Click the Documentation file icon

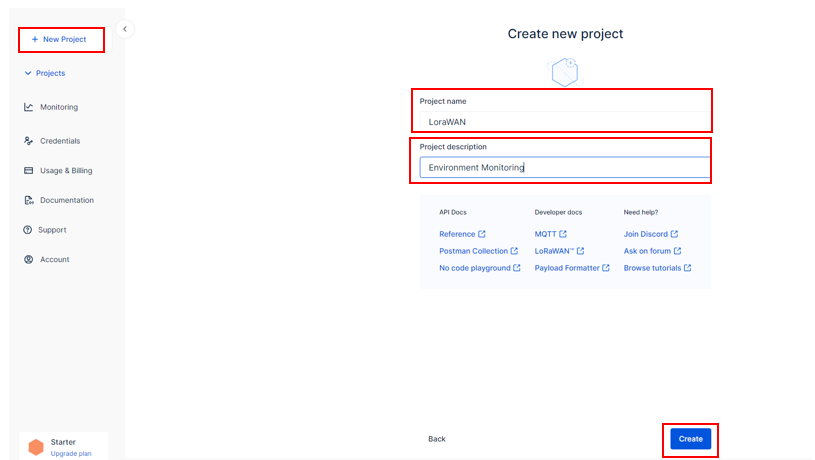click(x=29, y=200)
